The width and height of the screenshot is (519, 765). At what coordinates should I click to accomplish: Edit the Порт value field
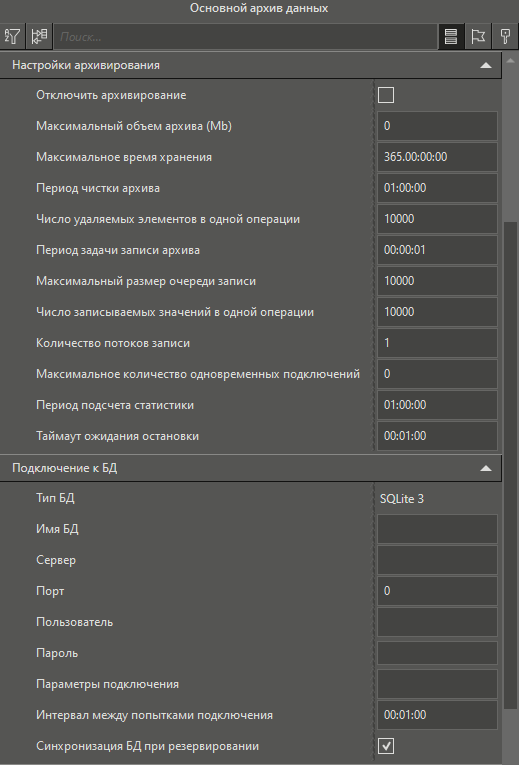pyautogui.click(x=437, y=591)
